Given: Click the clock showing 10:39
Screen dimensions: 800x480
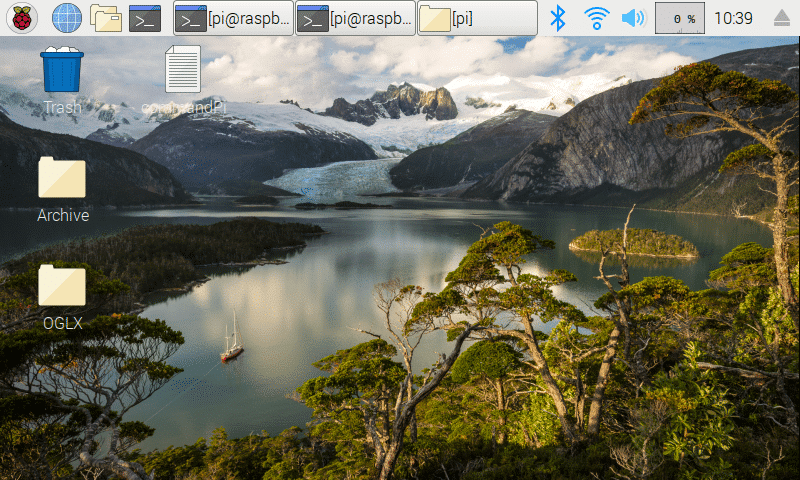Looking at the screenshot, I should click(x=733, y=18).
